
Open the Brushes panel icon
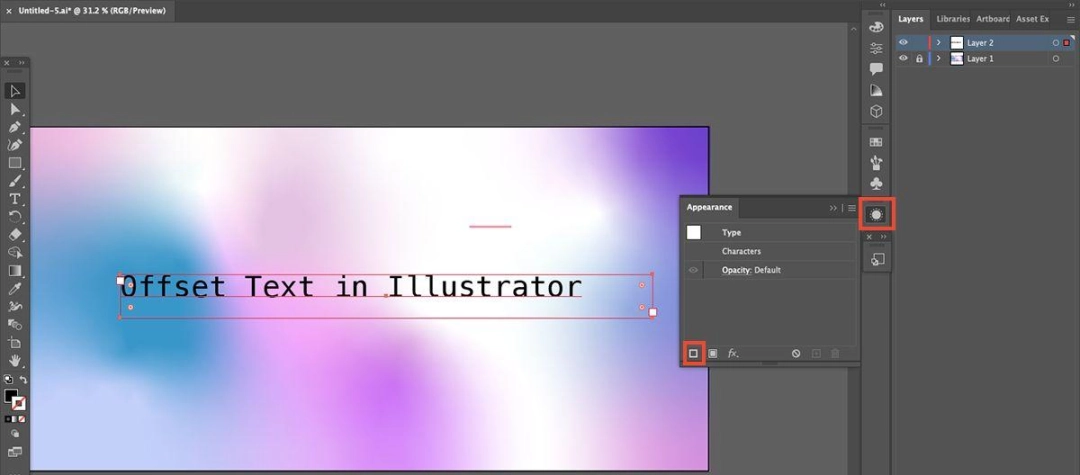(876, 163)
